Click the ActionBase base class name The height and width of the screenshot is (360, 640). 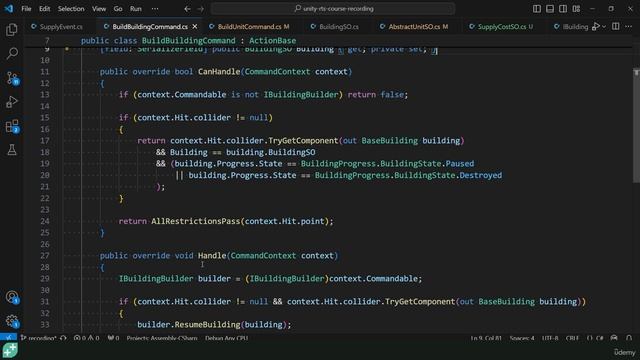(x=273, y=40)
